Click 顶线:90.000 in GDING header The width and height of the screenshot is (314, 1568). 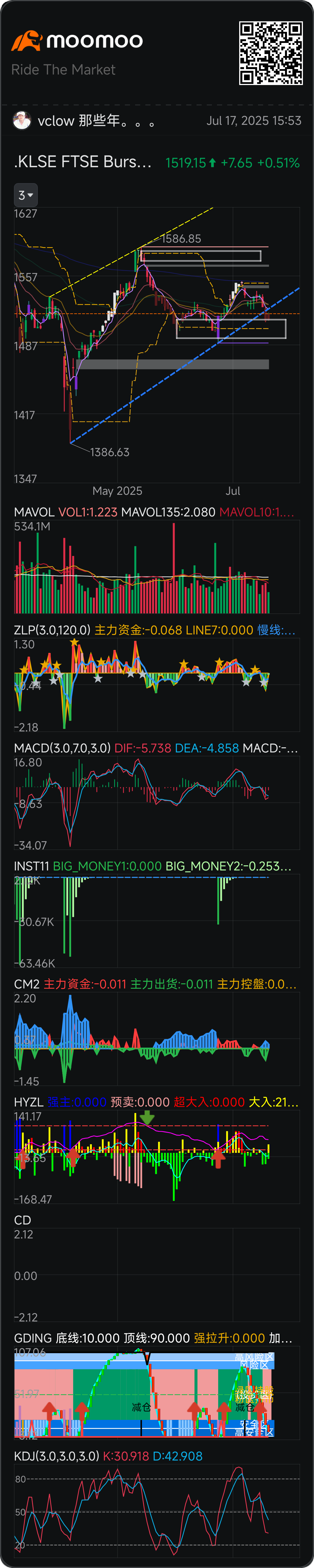click(x=156, y=1339)
